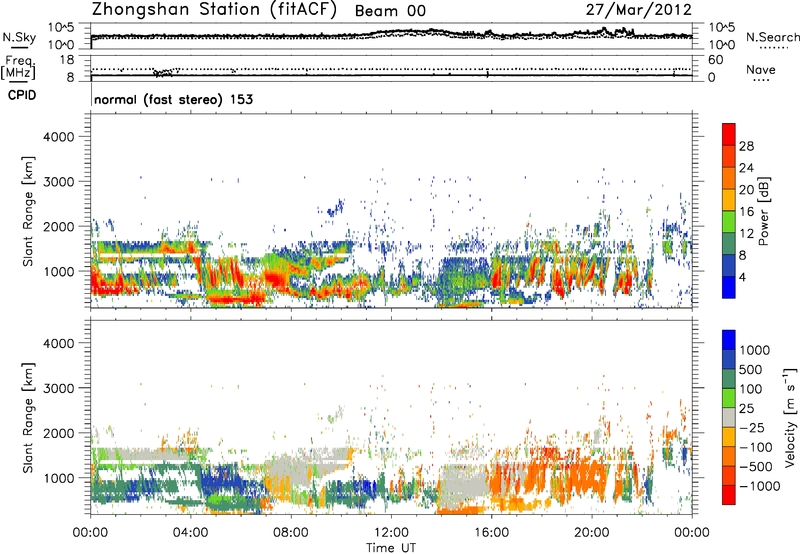
Task: Click the red top segment of Power colorbar
Action: click(x=729, y=134)
